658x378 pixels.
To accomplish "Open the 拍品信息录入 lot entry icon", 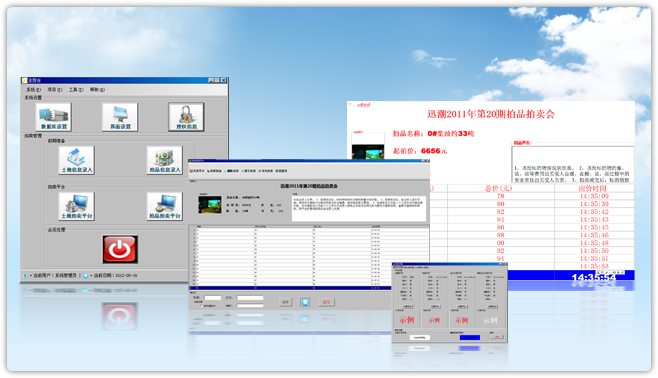I will coord(164,160).
